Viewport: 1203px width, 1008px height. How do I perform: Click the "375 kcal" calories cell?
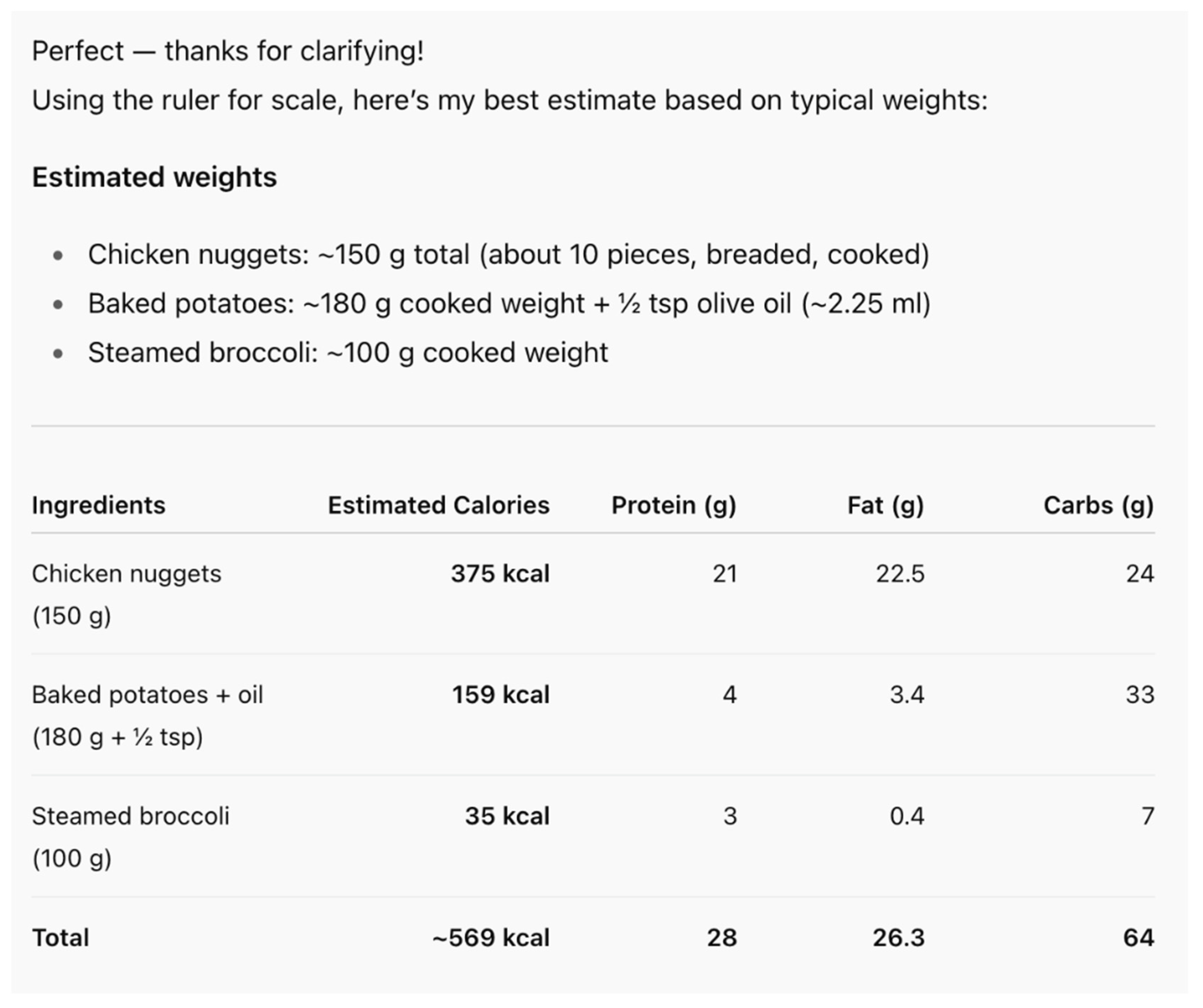coord(500,574)
